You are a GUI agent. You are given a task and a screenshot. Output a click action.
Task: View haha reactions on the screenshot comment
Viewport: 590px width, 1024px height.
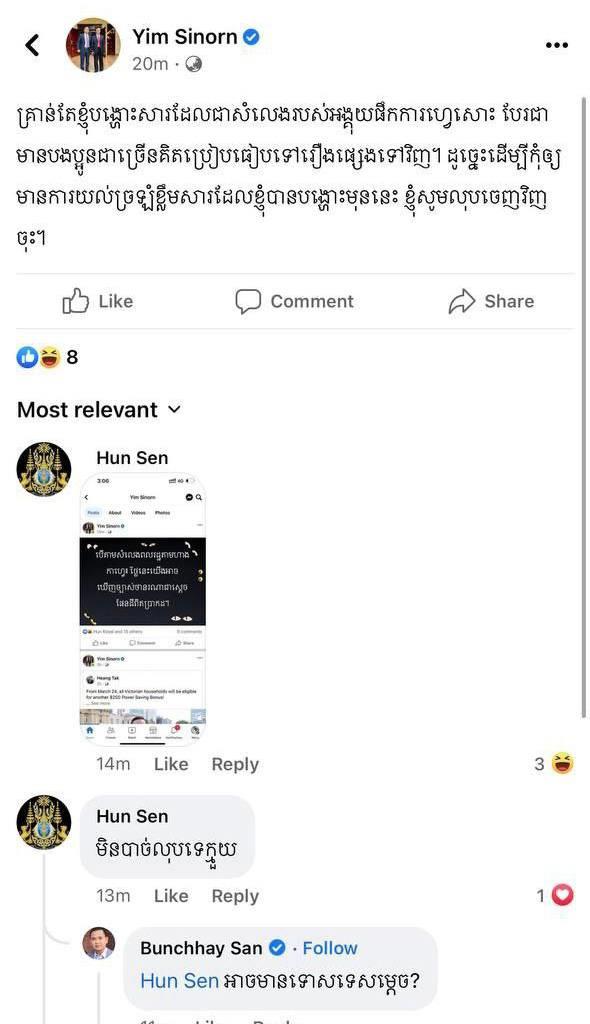coord(554,763)
